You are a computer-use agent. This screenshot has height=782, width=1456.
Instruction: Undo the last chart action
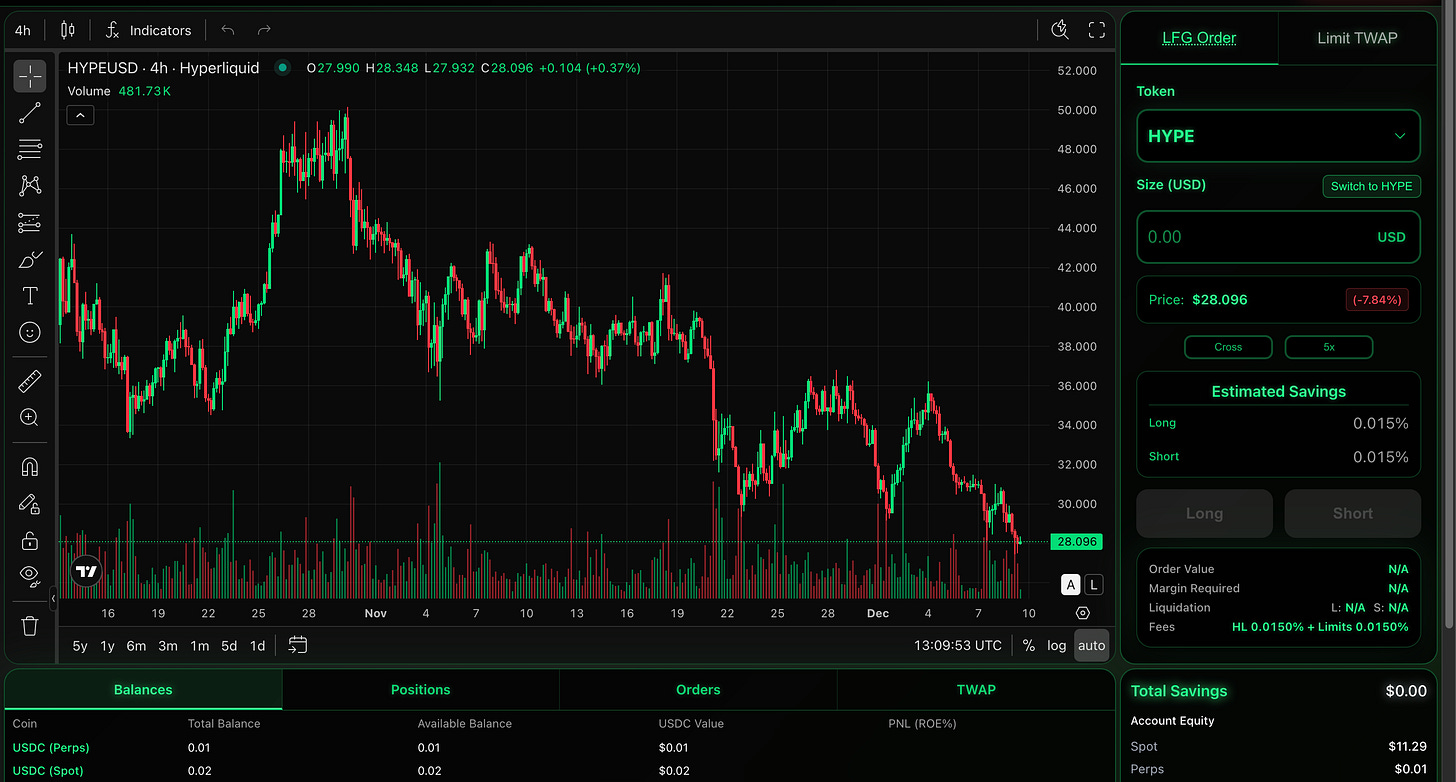click(228, 30)
